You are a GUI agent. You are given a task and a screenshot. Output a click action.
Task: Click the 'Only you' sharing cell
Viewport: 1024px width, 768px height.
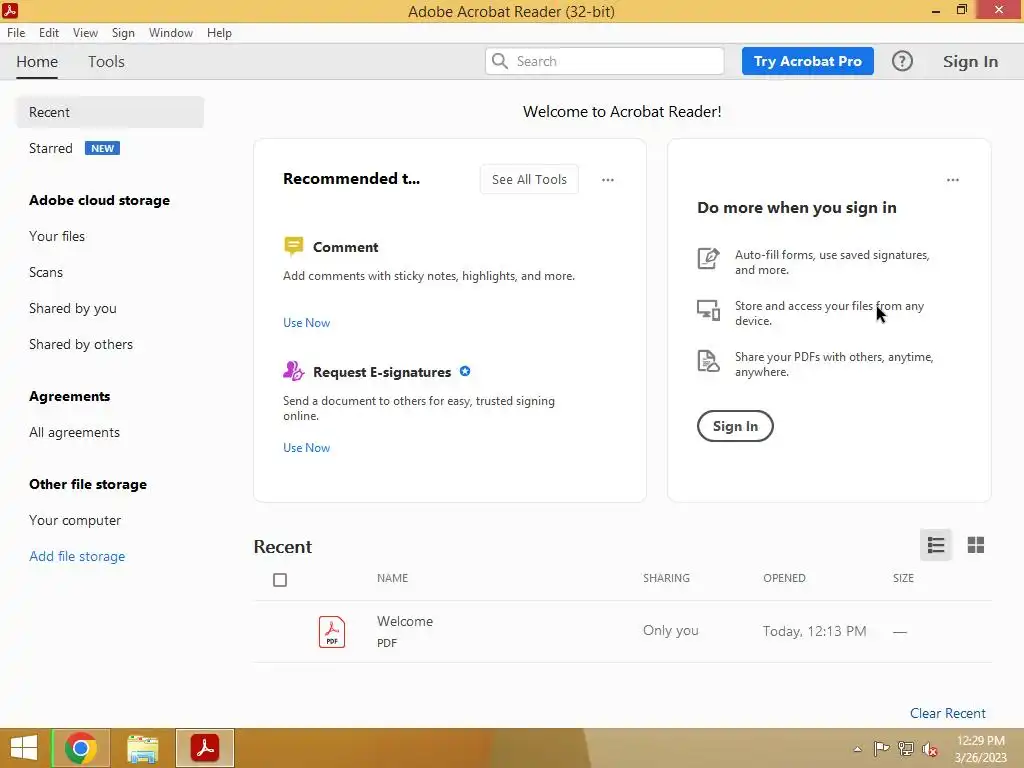(671, 630)
